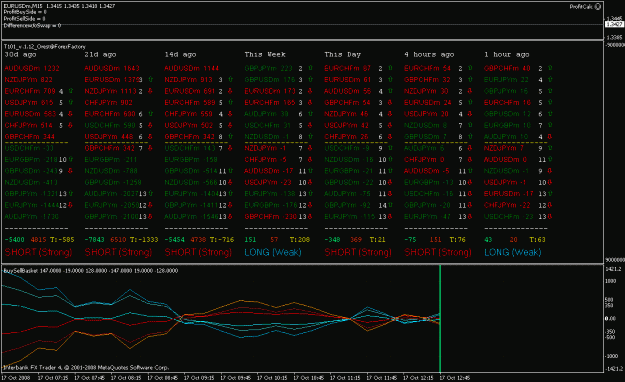Click the down arrow beside CHFJPYm 514
The height and width of the screenshot is (382, 625).
[x=71, y=125]
